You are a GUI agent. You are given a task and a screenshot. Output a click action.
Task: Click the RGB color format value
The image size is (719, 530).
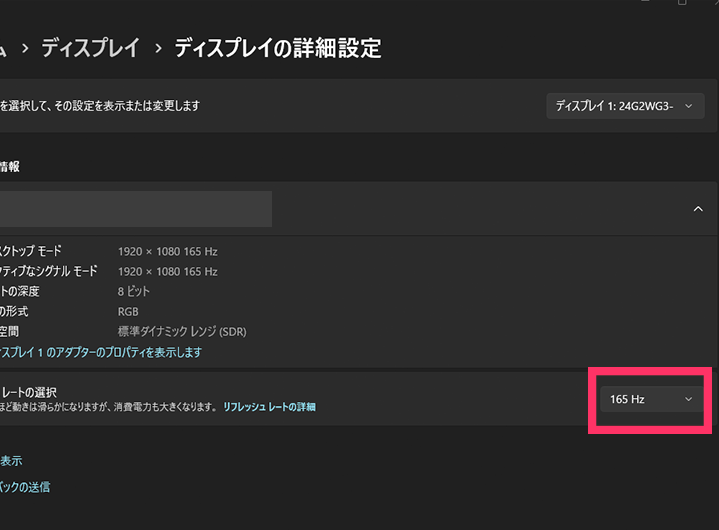point(128,312)
